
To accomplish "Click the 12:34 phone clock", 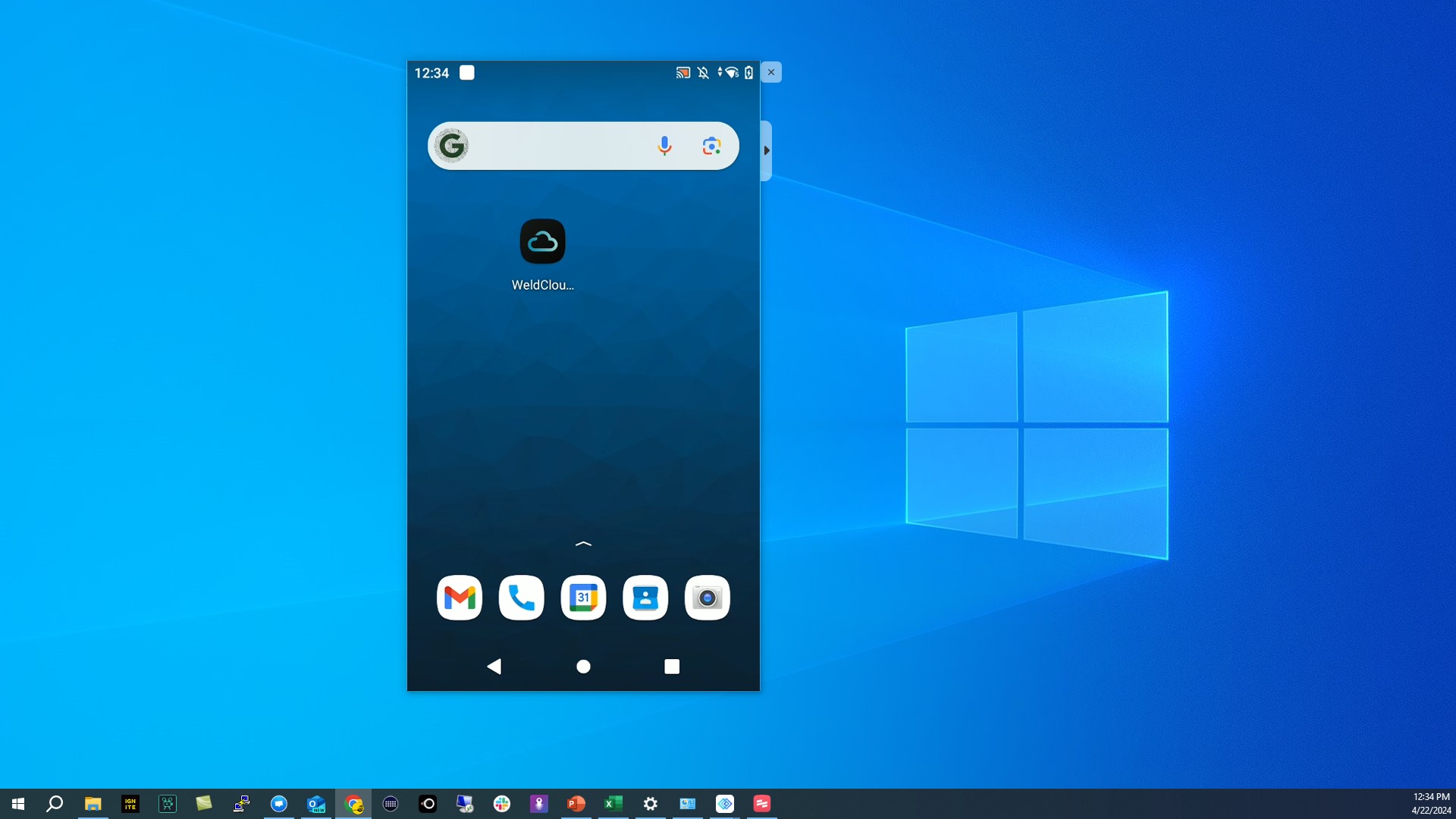I will point(431,73).
